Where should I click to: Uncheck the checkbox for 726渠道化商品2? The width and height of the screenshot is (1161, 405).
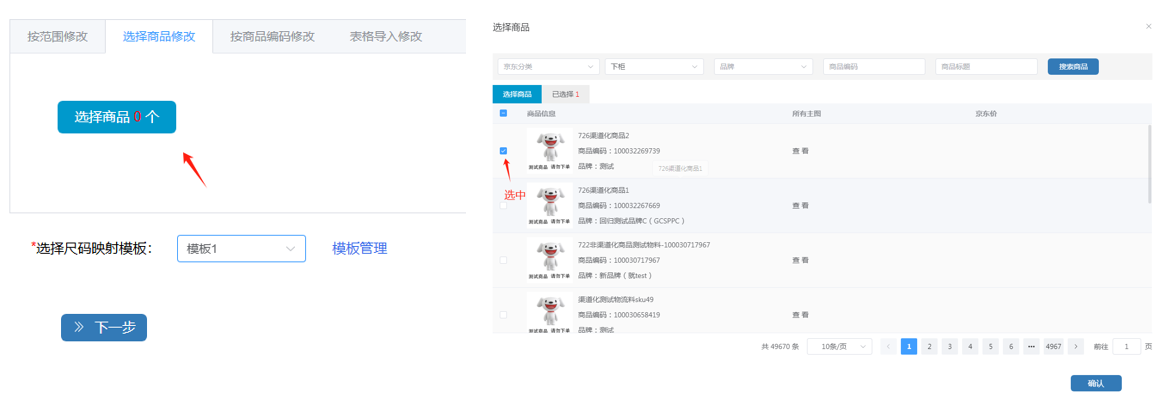click(503, 151)
